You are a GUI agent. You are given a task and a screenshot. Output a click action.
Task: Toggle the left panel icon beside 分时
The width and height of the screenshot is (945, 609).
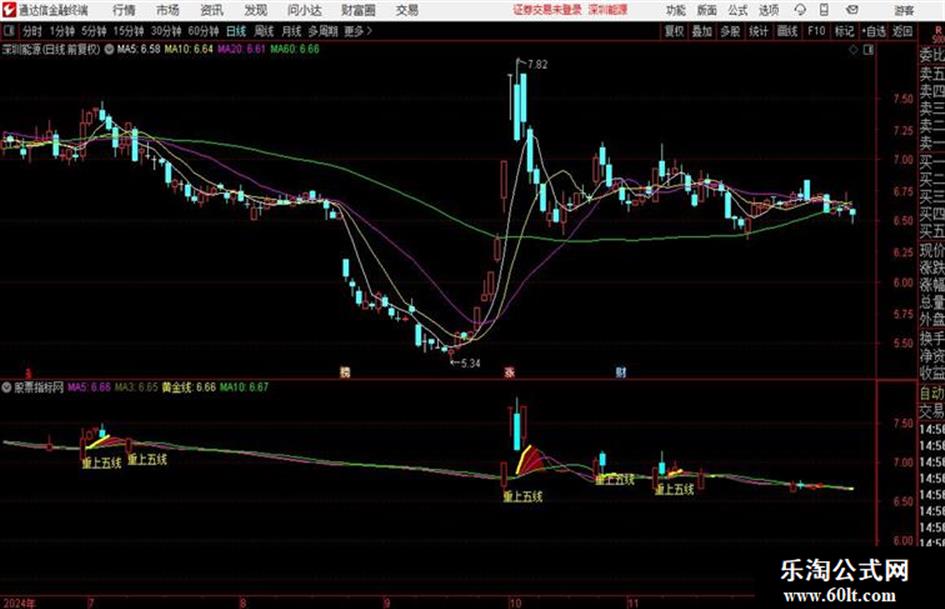(8, 31)
